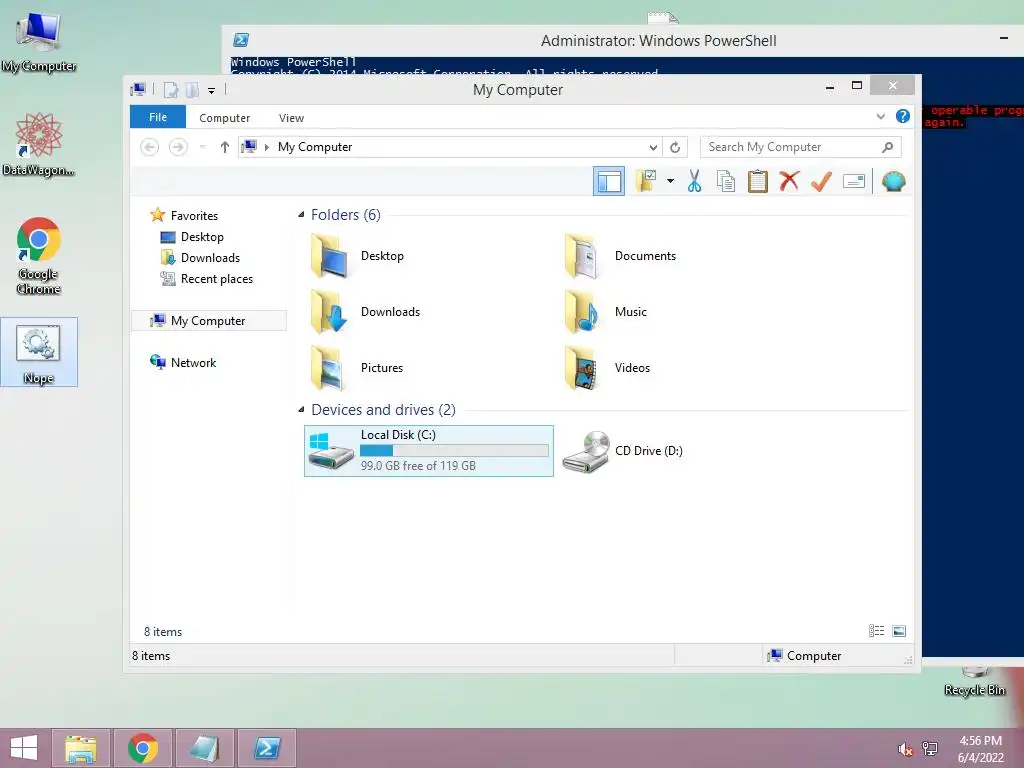Go back using the Back arrow

150,147
